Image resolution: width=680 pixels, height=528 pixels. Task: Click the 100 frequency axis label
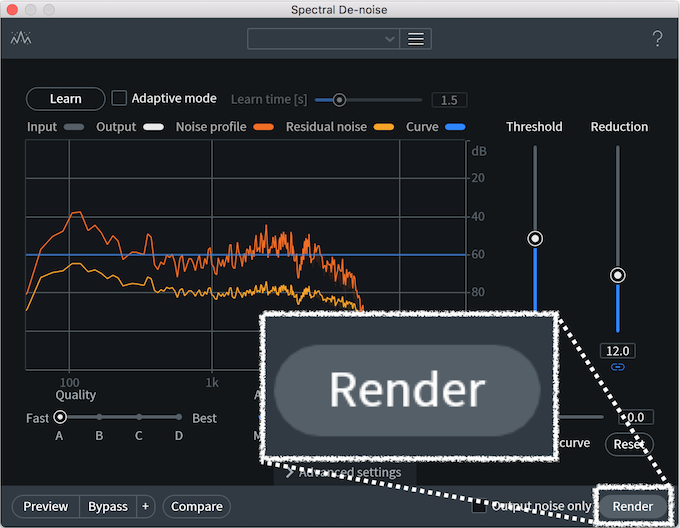69,382
